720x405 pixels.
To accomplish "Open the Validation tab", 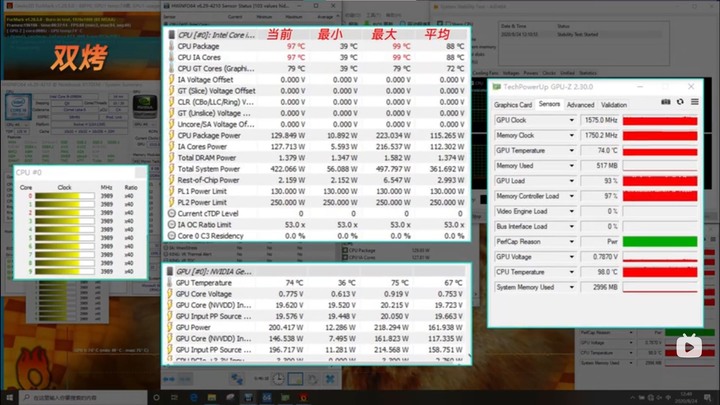I will [613, 105].
